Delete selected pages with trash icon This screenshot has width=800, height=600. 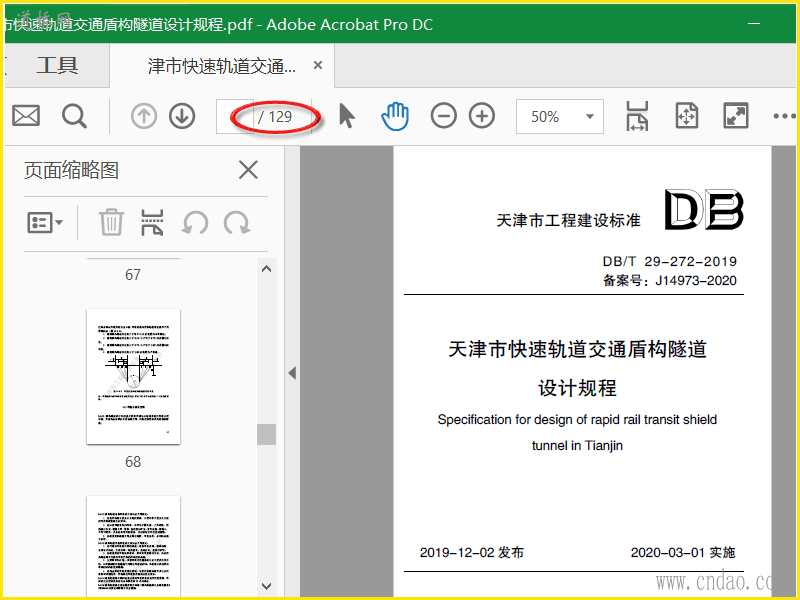pyautogui.click(x=111, y=222)
